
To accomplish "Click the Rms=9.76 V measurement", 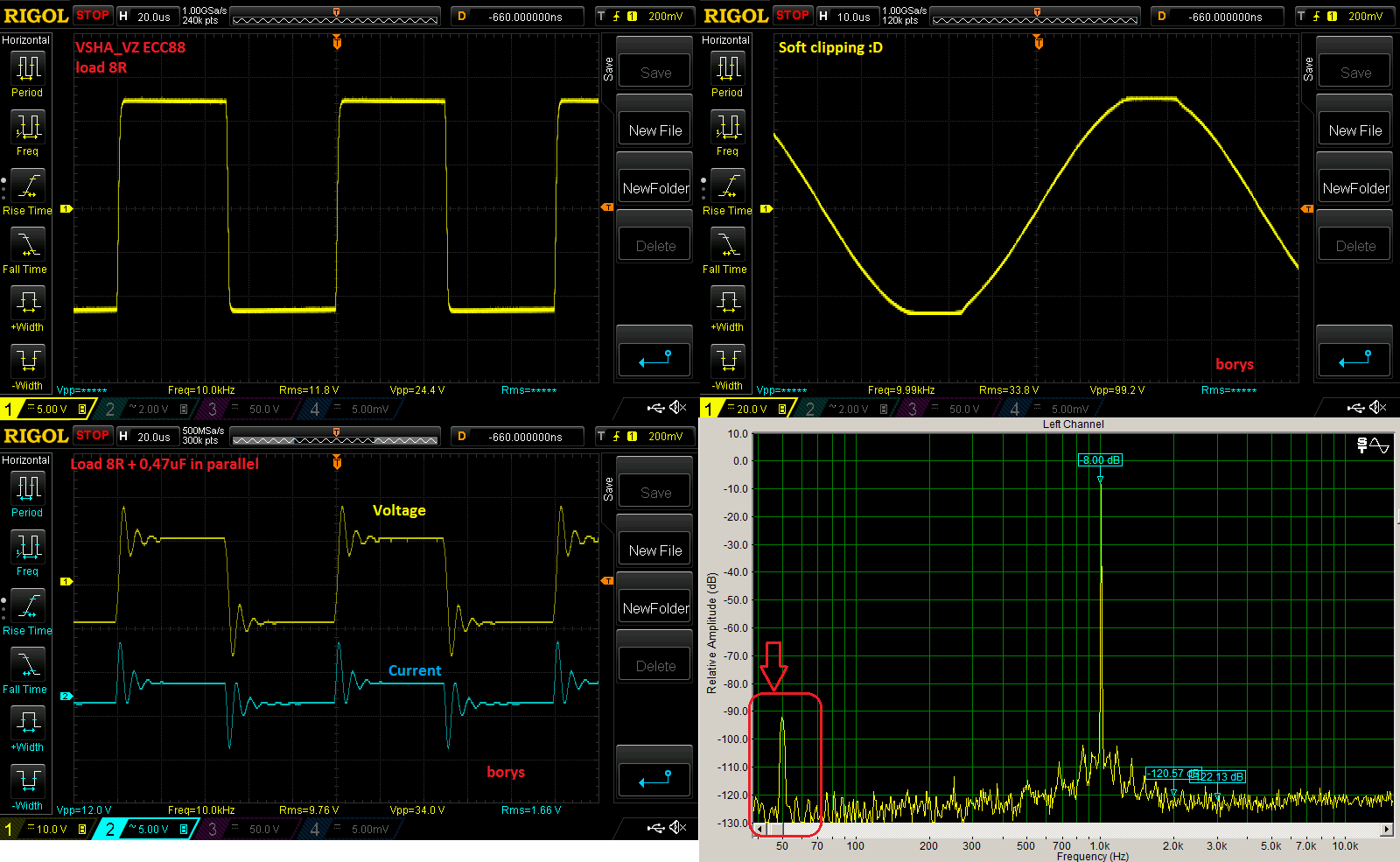I will pyautogui.click(x=308, y=810).
